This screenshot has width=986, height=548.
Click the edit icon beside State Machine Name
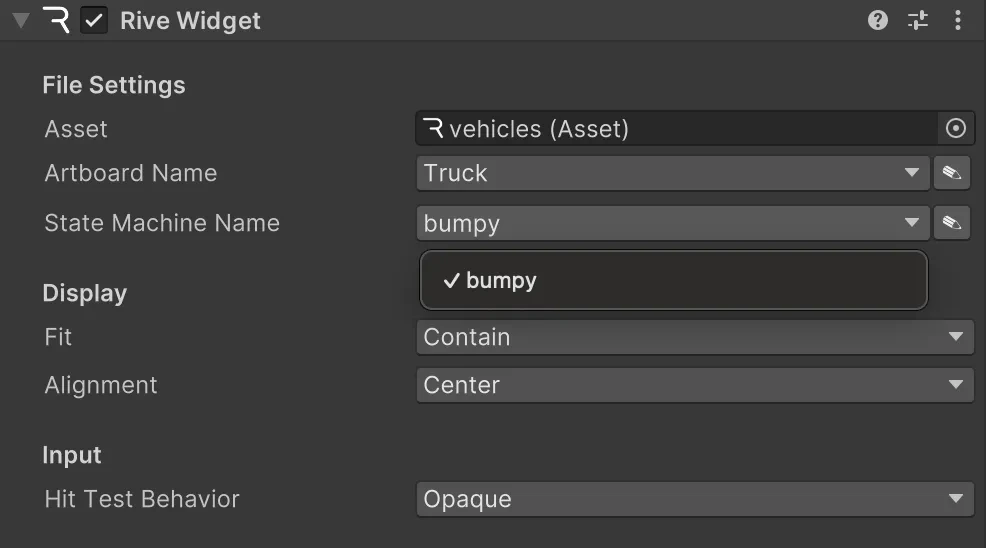click(x=952, y=223)
